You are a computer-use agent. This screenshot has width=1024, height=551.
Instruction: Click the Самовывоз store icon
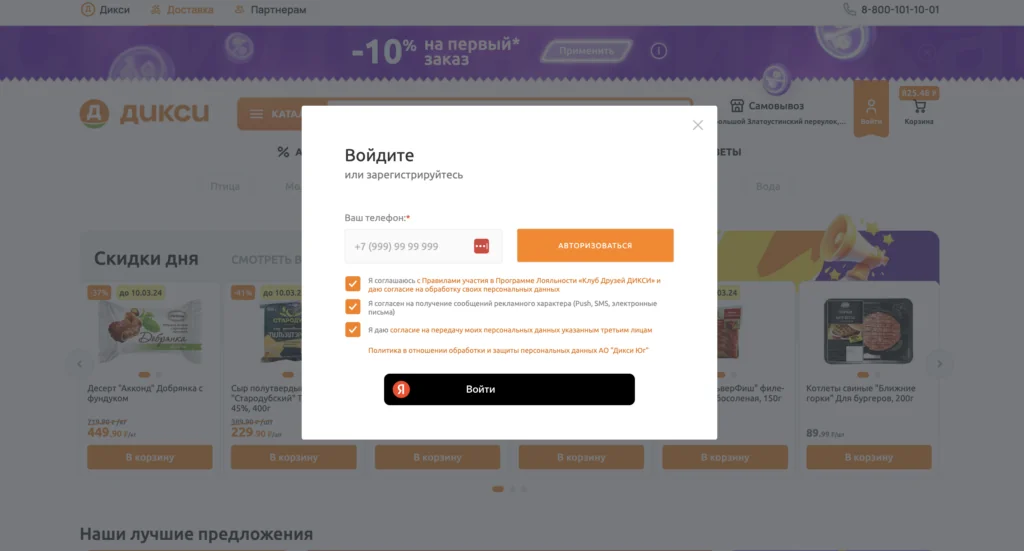tap(737, 106)
